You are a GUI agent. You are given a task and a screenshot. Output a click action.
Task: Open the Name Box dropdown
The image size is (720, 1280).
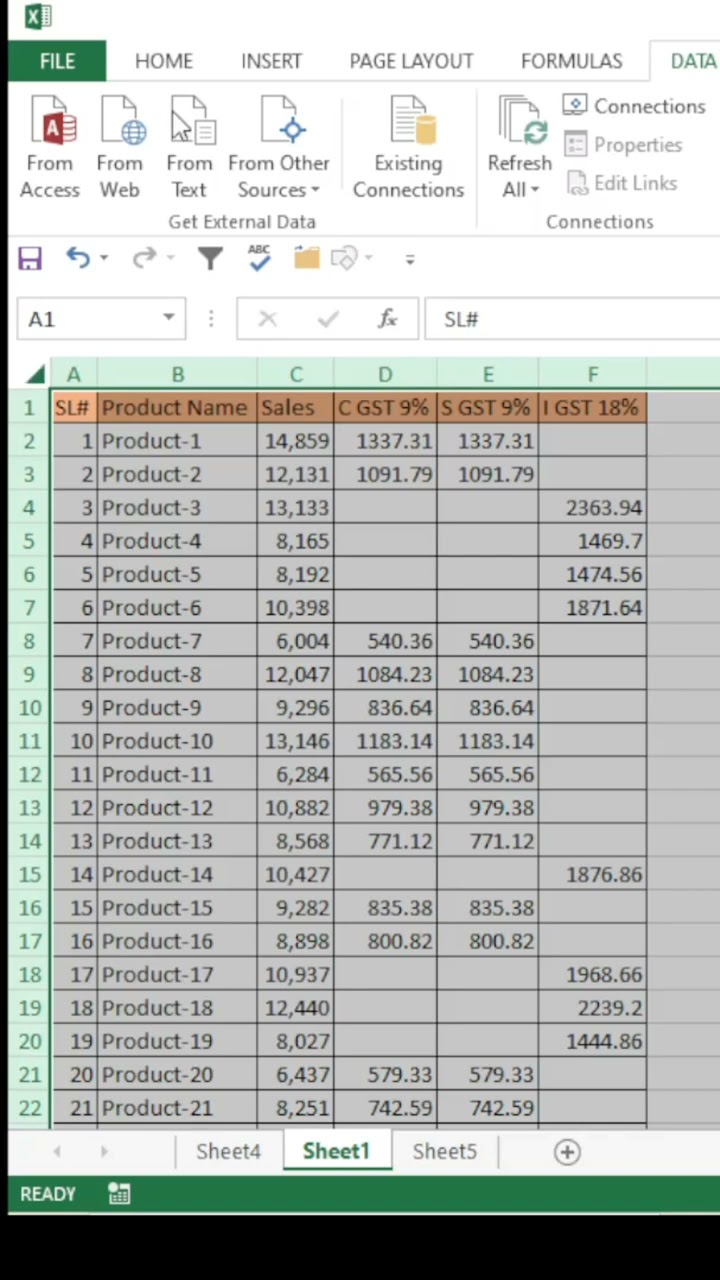[x=169, y=319]
